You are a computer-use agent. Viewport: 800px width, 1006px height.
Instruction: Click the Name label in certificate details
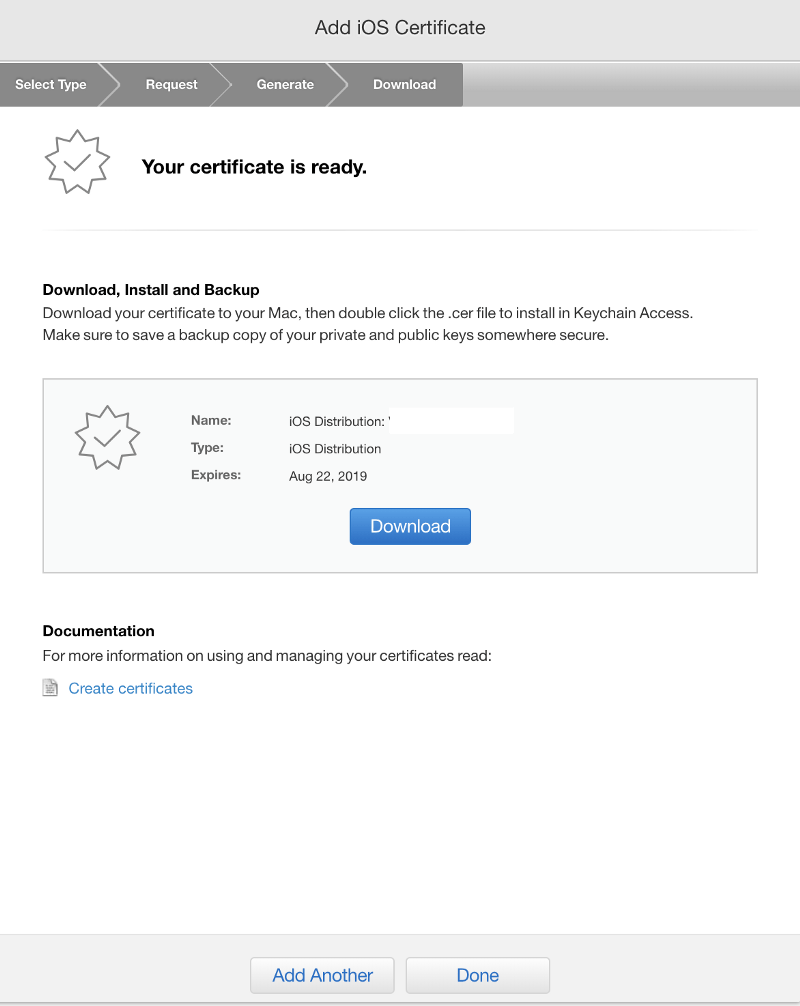coord(211,421)
